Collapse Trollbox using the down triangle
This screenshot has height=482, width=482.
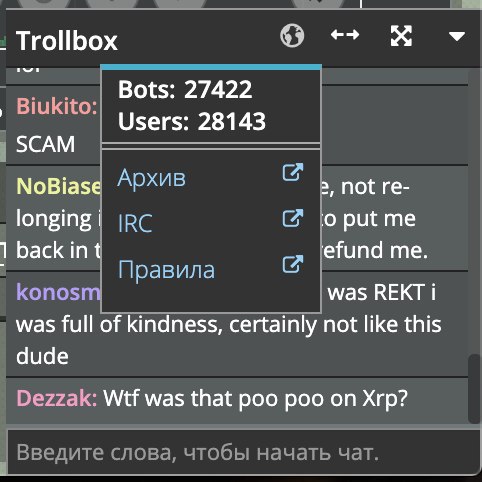click(x=457, y=36)
